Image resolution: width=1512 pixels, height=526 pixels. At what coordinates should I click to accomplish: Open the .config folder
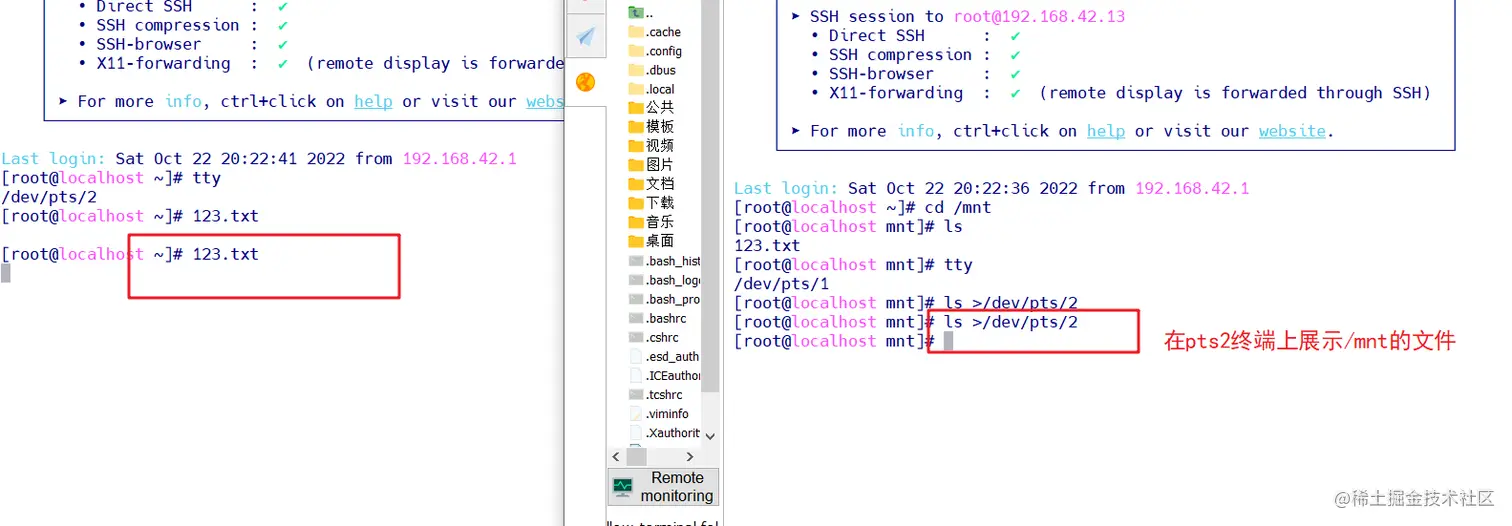655,51
